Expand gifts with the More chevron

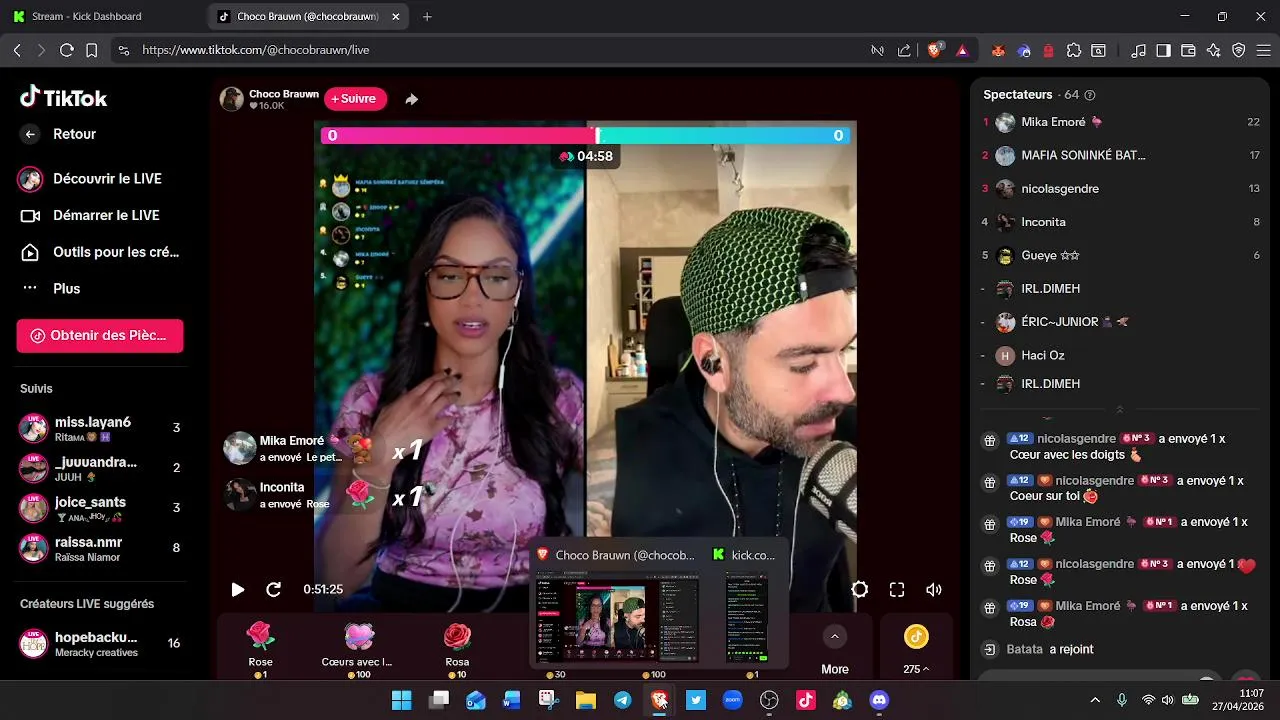834,636
